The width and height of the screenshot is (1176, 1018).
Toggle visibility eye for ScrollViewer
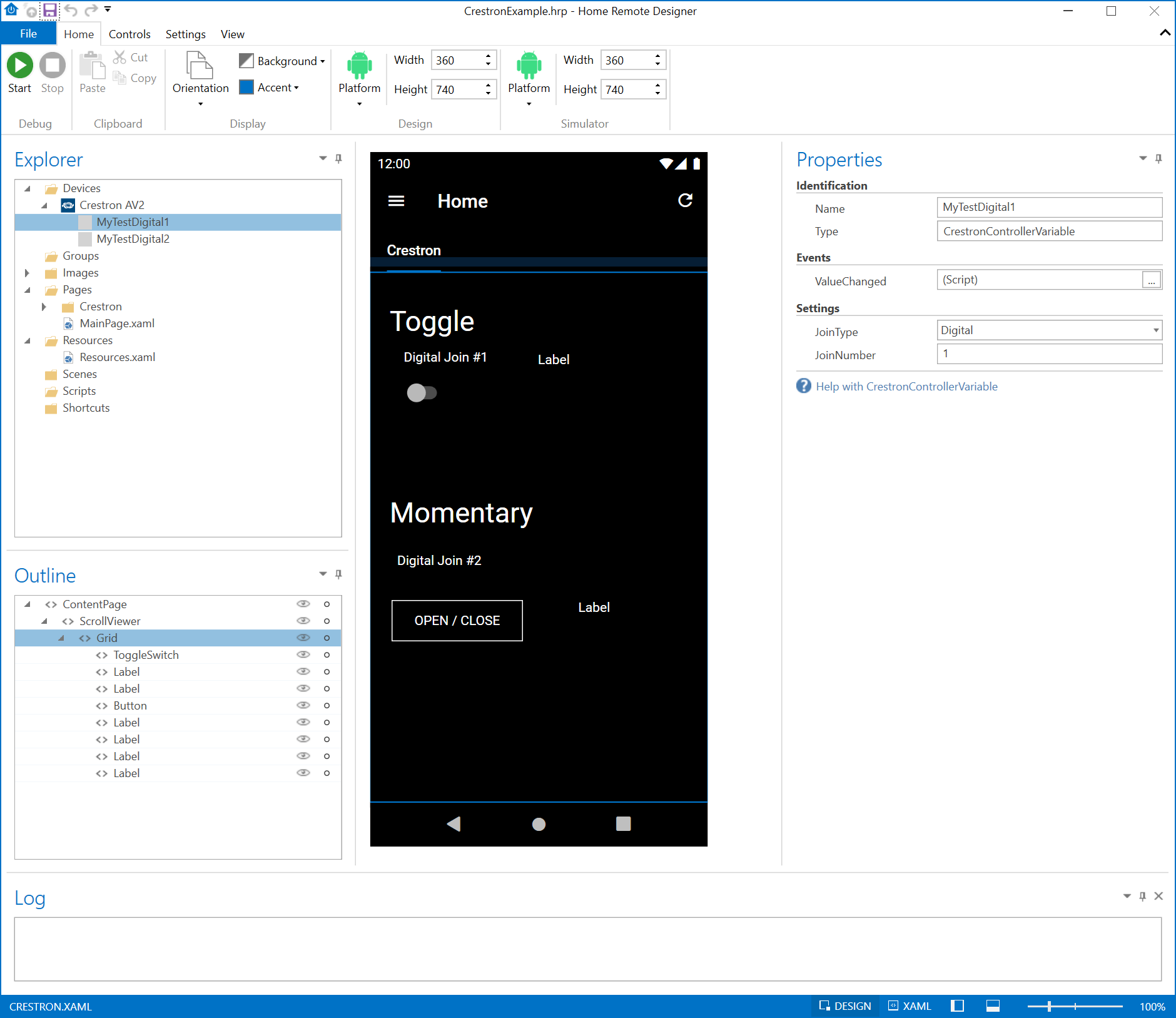[x=303, y=621]
